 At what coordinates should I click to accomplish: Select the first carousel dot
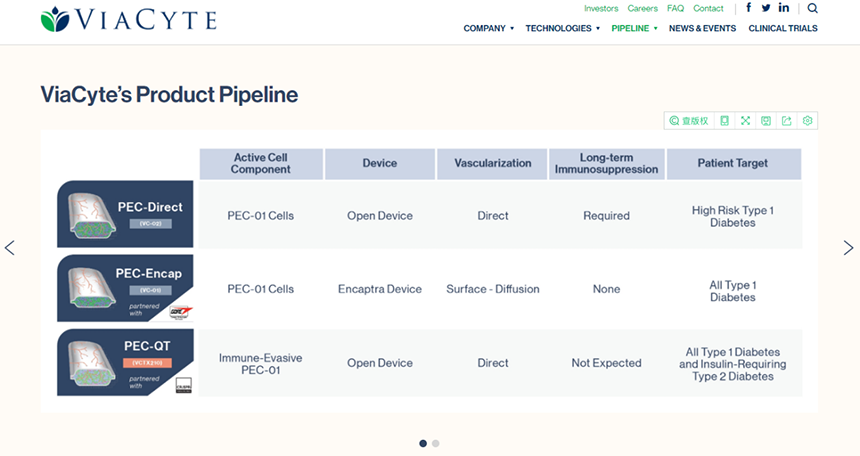pyautogui.click(x=423, y=443)
